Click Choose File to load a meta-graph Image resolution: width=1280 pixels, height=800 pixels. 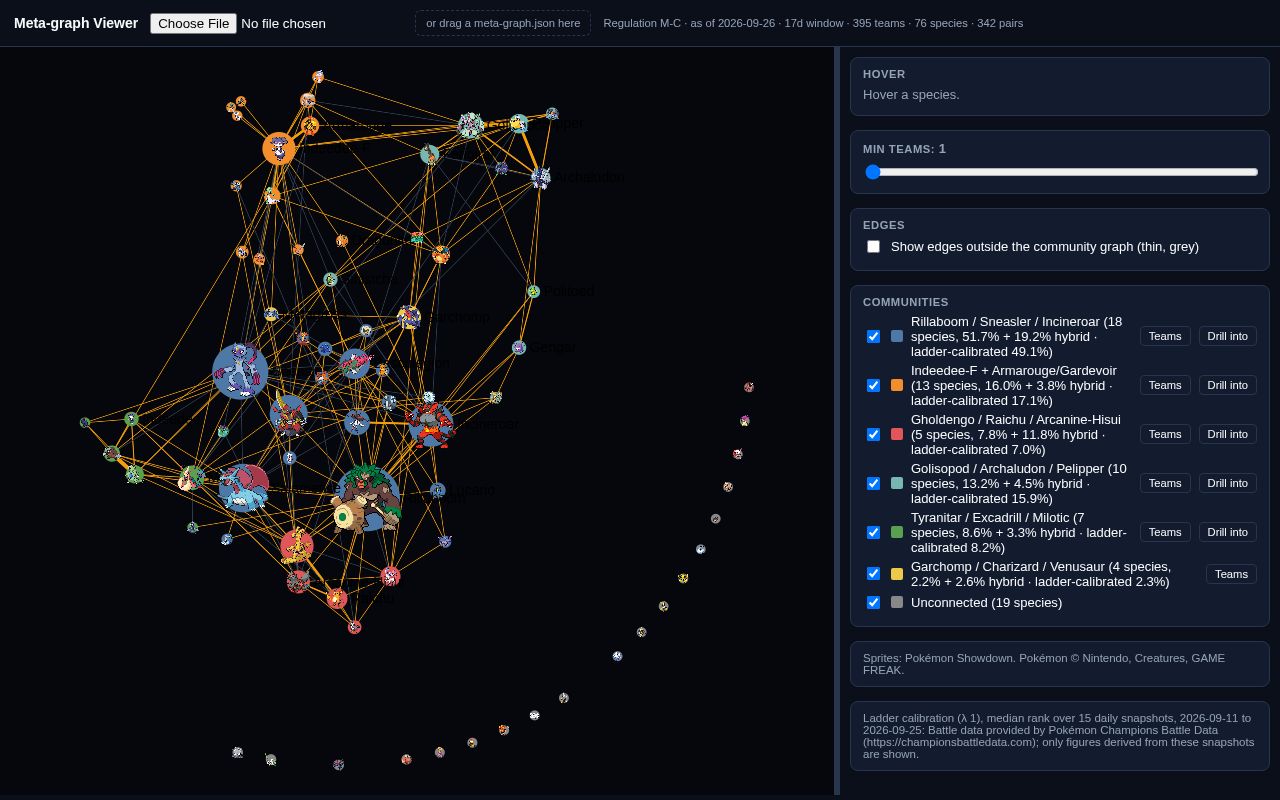click(x=193, y=23)
